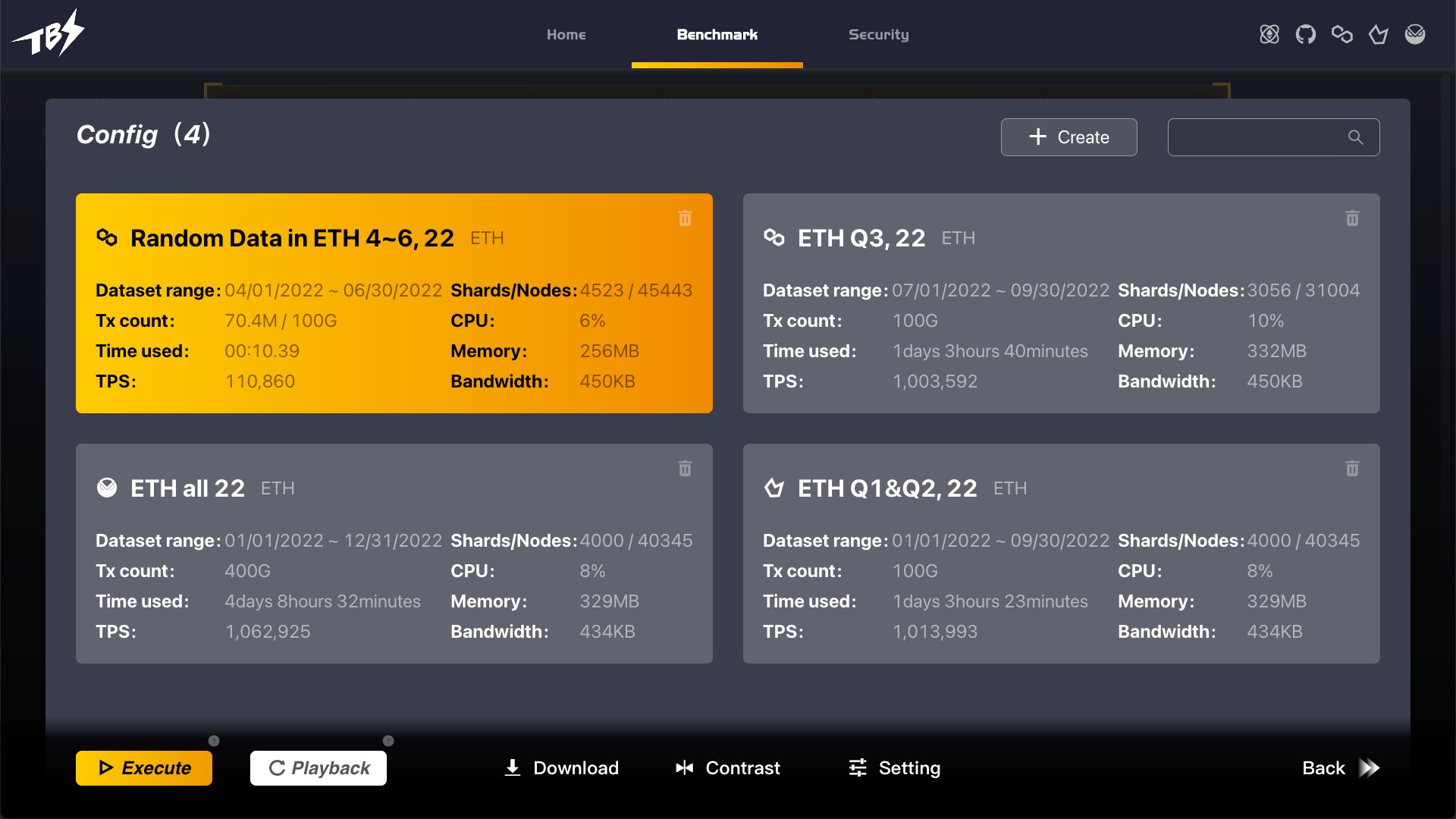The height and width of the screenshot is (819, 1456).
Task: Click the chain-link icon on ETH Q3 card
Action: 775,237
